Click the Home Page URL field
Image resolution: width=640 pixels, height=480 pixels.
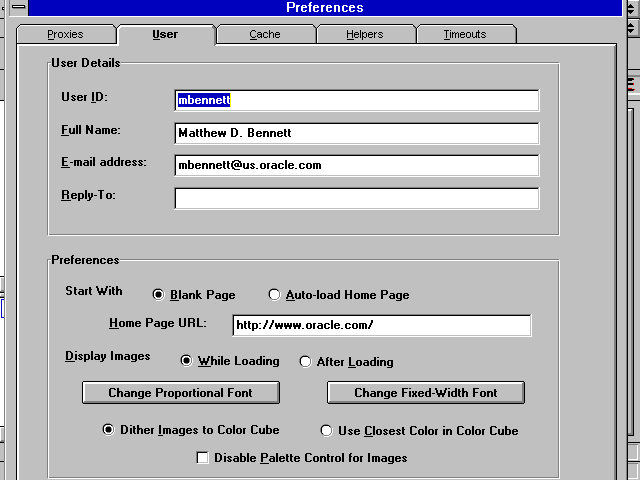[381, 326]
